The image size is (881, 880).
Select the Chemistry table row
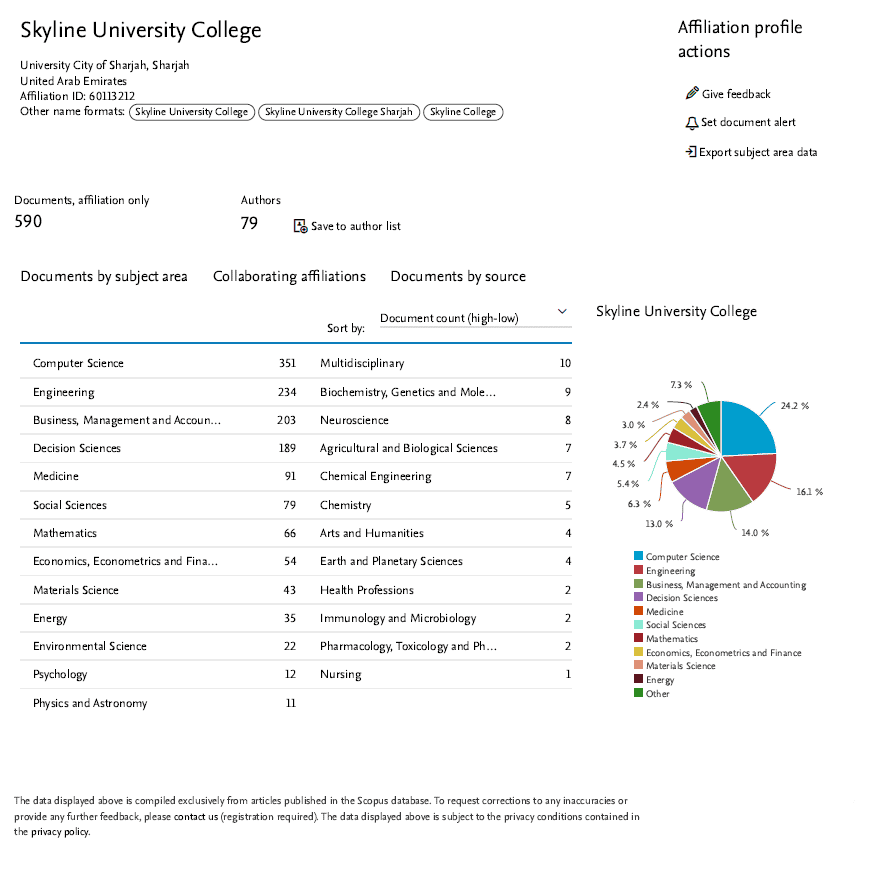click(x=446, y=505)
